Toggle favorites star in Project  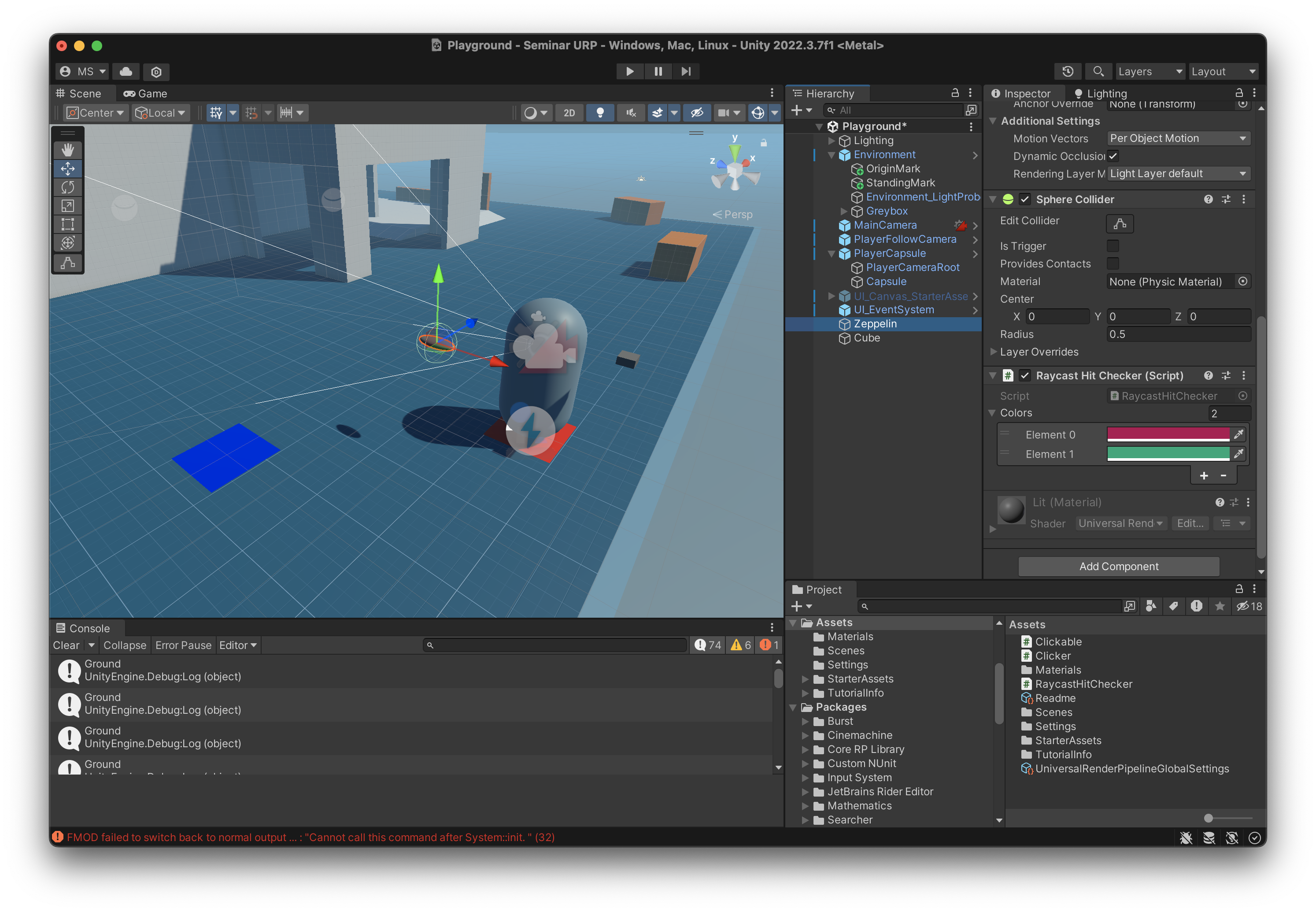click(1220, 606)
